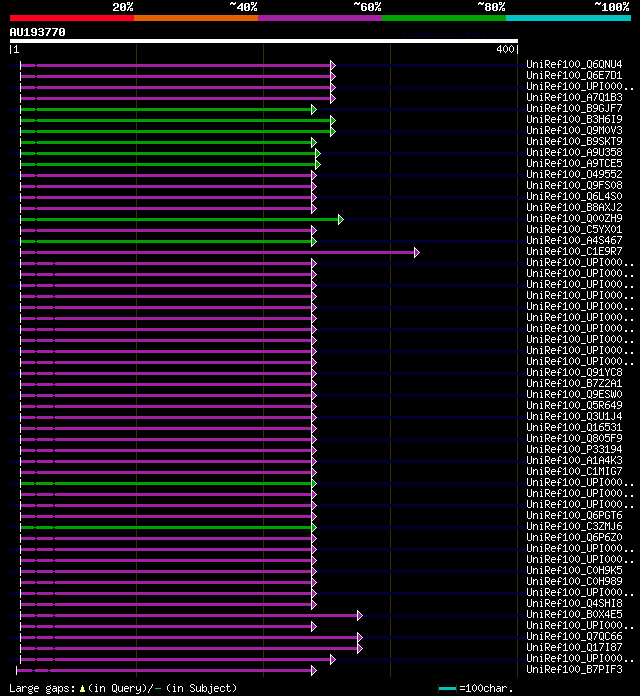The width and height of the screenshot is (640, 696).
Task: Select the UniRef100_B7Z2A1 subject label
Action: (574, 384)
